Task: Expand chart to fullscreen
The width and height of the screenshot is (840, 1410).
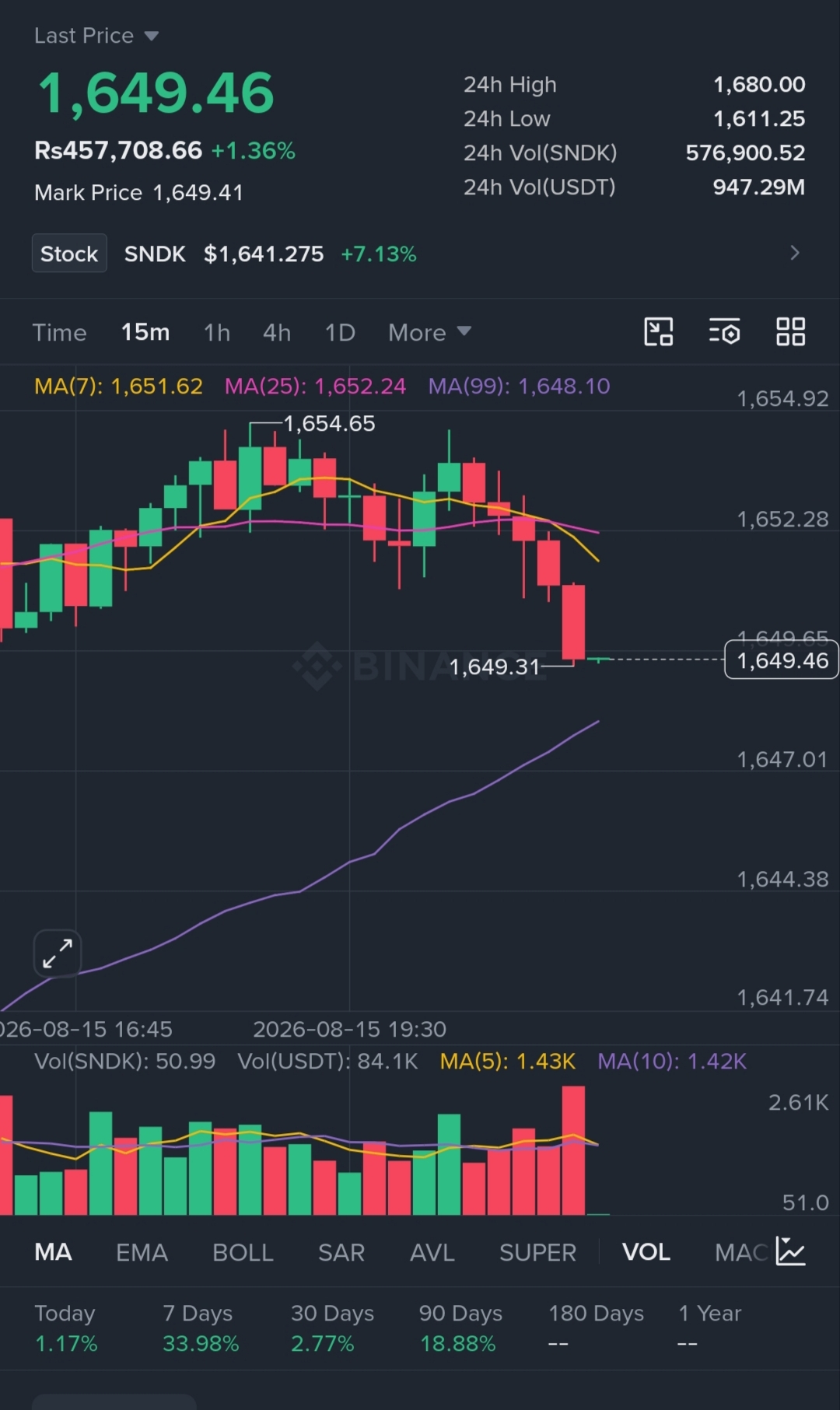Action: tap(58, 953)
